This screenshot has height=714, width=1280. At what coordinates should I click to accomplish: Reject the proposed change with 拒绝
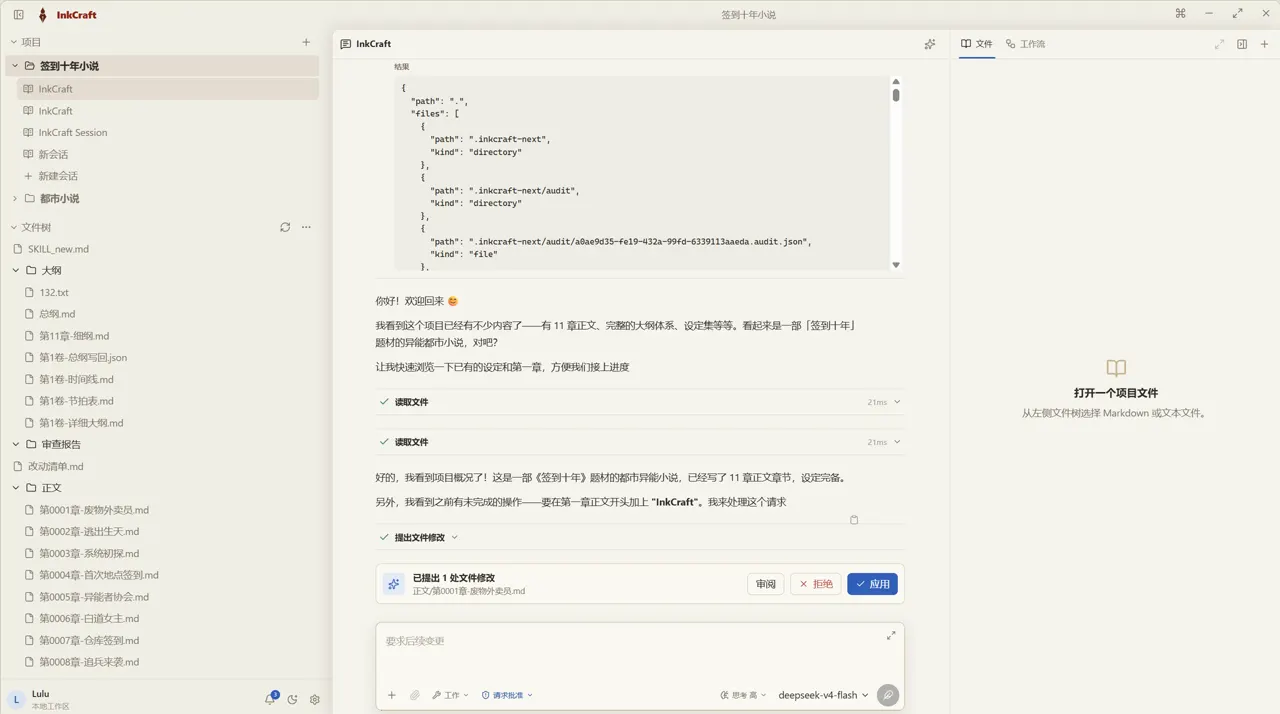[815, 584]
